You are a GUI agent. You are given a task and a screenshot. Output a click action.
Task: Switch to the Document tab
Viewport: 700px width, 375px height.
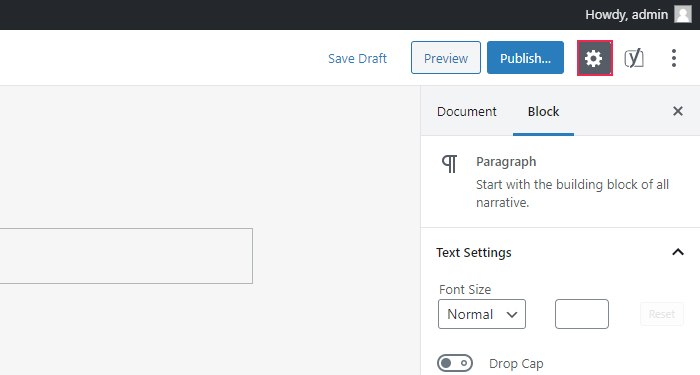click(467, 111)
